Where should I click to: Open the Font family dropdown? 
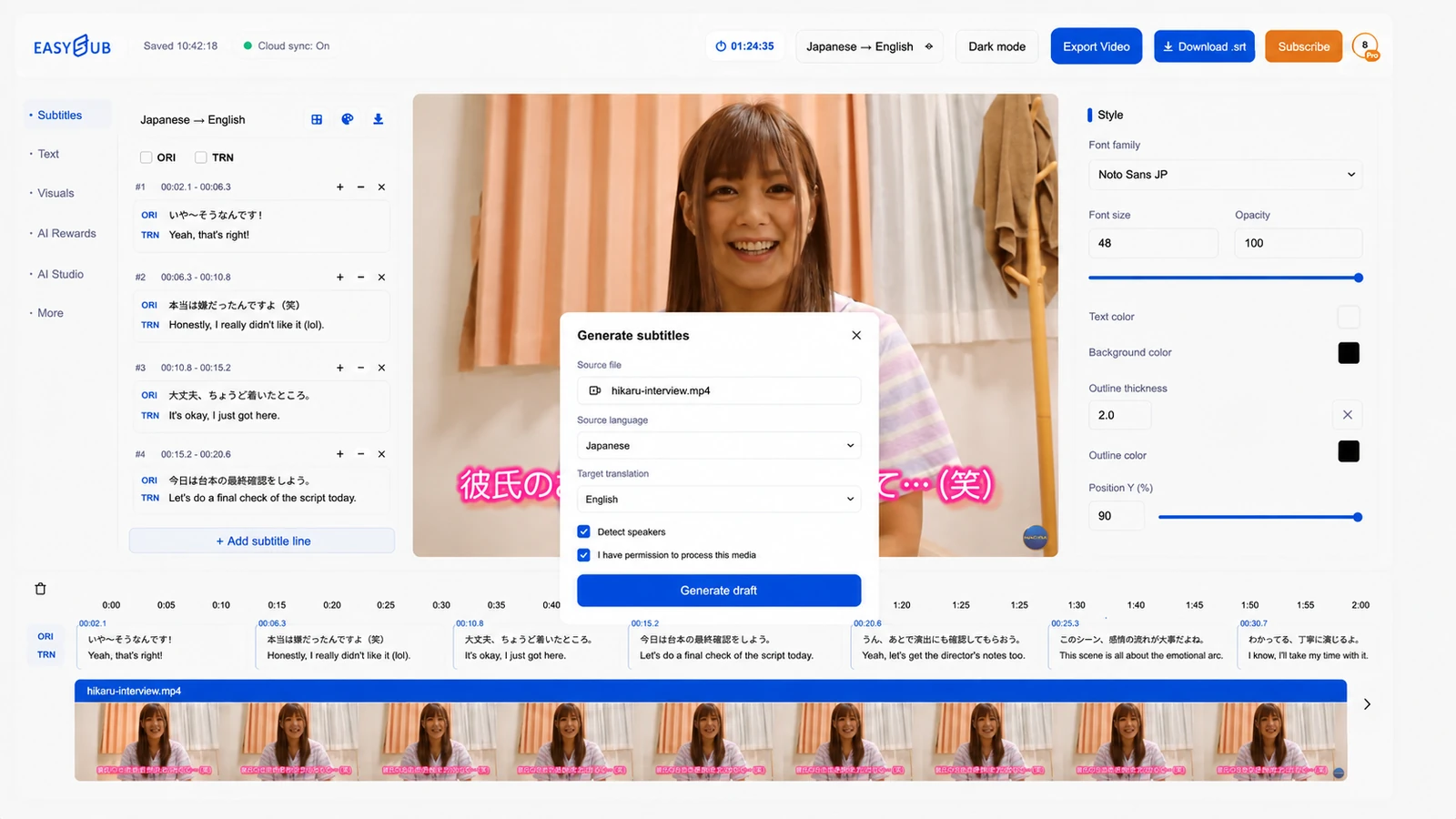[x=1226, y=175]
